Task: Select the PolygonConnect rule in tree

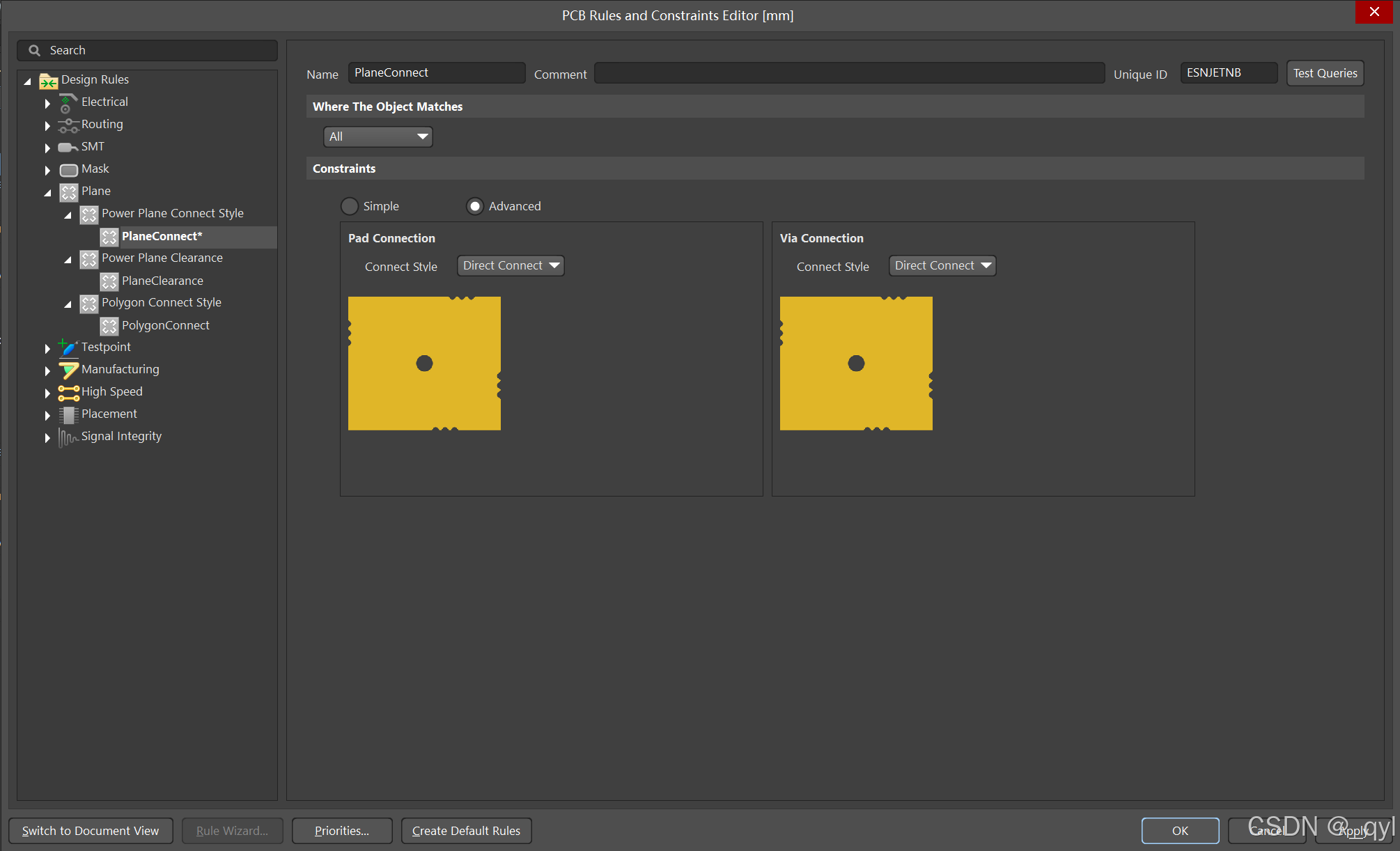Action: tap(165, 325)
